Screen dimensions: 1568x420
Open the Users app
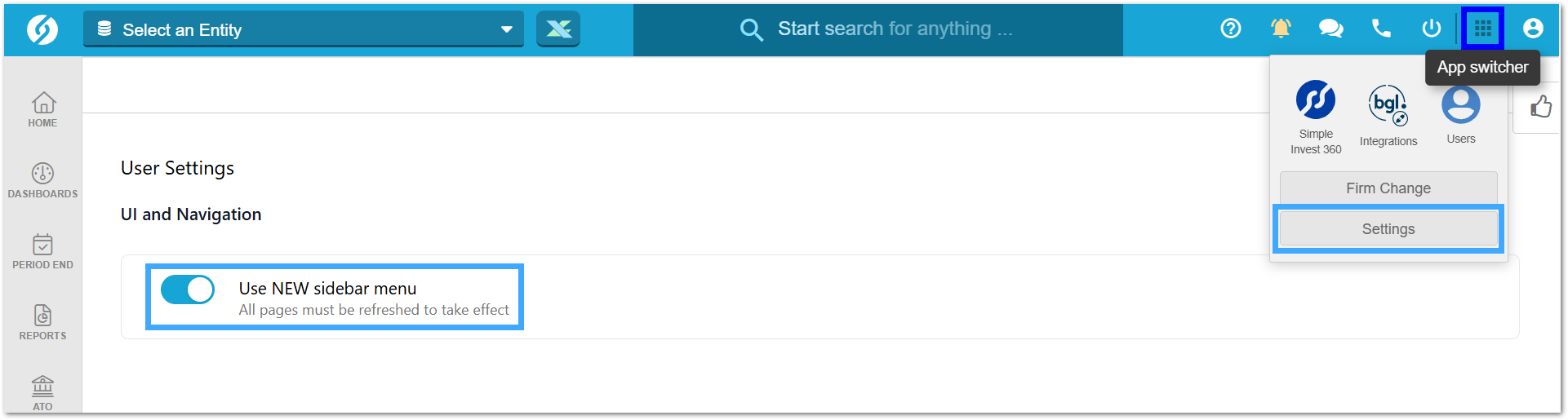pos(1461,115)
